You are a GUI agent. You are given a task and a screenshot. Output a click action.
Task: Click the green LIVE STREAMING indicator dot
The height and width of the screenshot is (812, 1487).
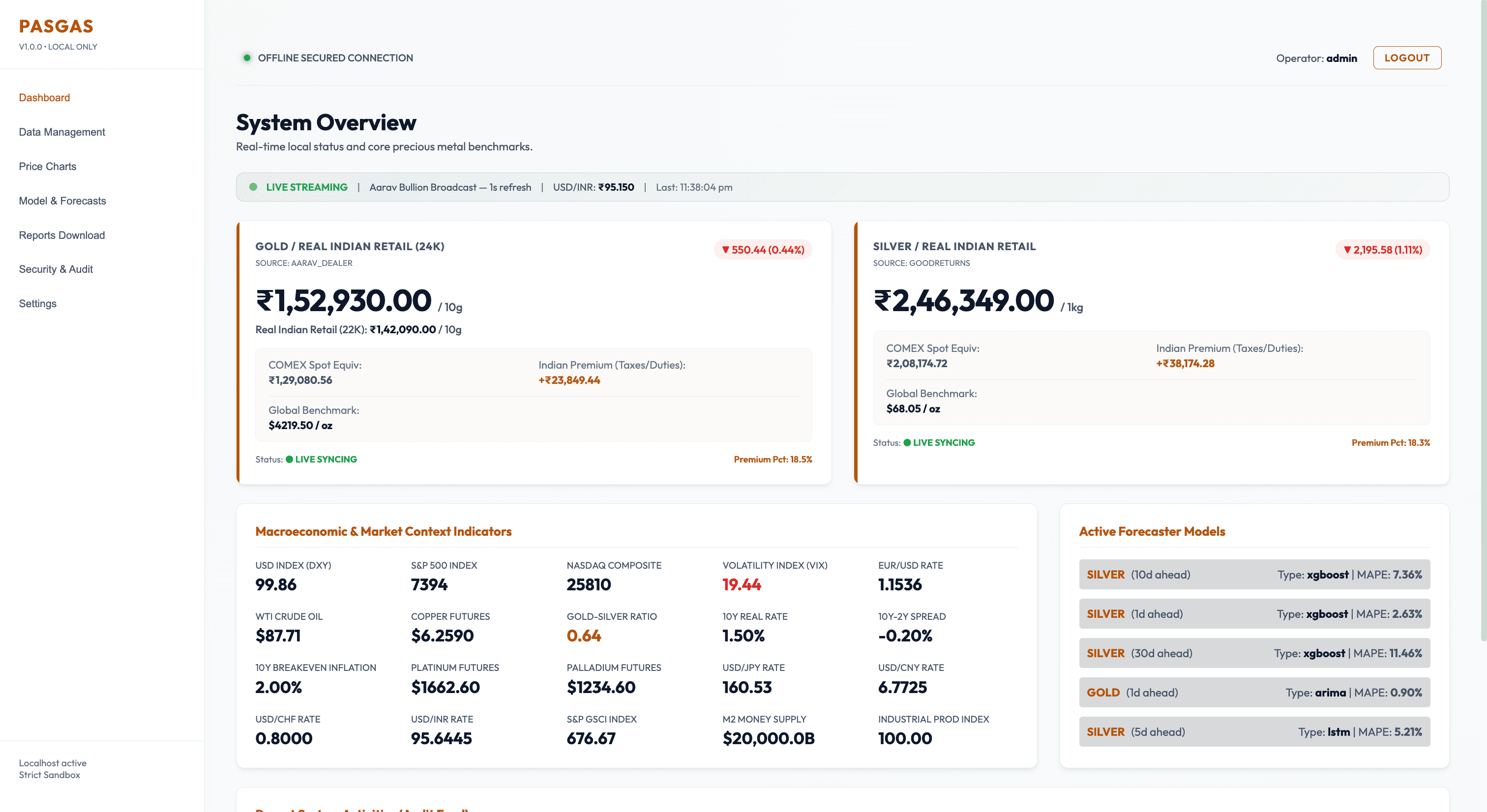pyautogui.click(x=253, y=187)
